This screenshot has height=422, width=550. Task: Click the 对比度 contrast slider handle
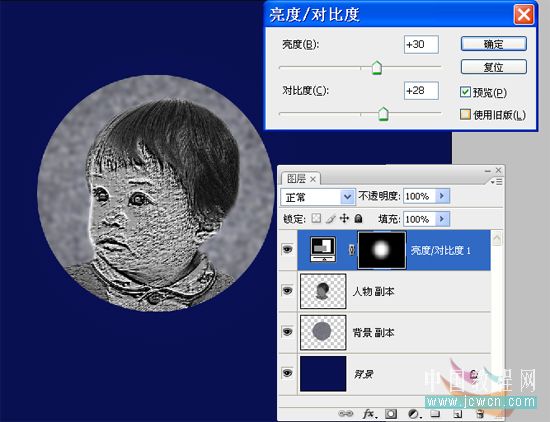pyautogui.click(x=383, y=114)
